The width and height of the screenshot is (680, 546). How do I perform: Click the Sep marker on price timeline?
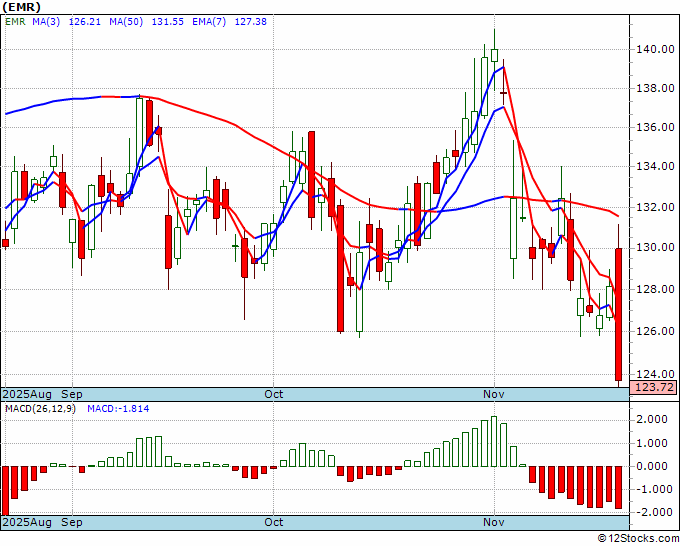click(72, 394)
